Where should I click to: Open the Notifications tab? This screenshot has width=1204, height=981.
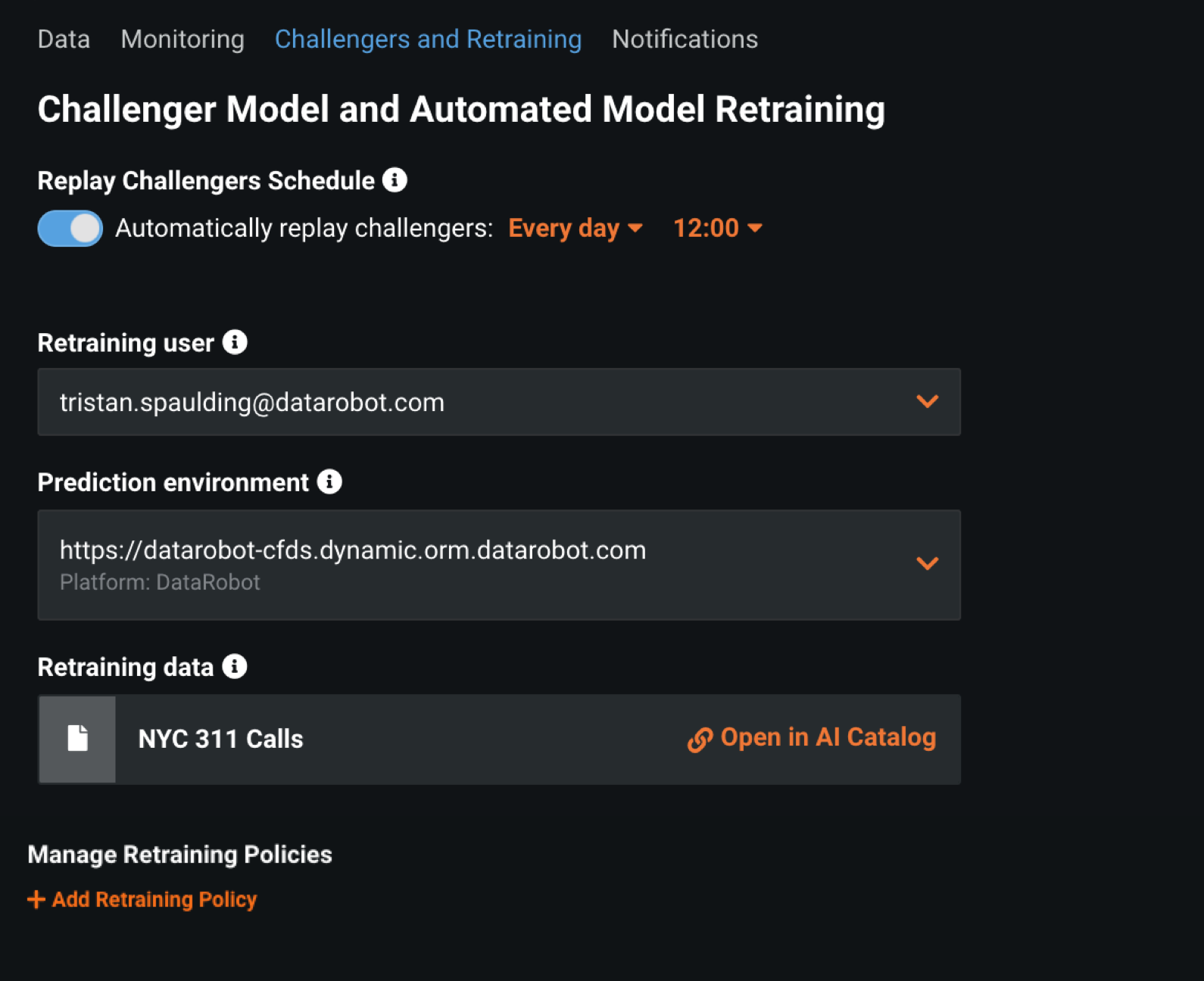(x=685, y=39)
